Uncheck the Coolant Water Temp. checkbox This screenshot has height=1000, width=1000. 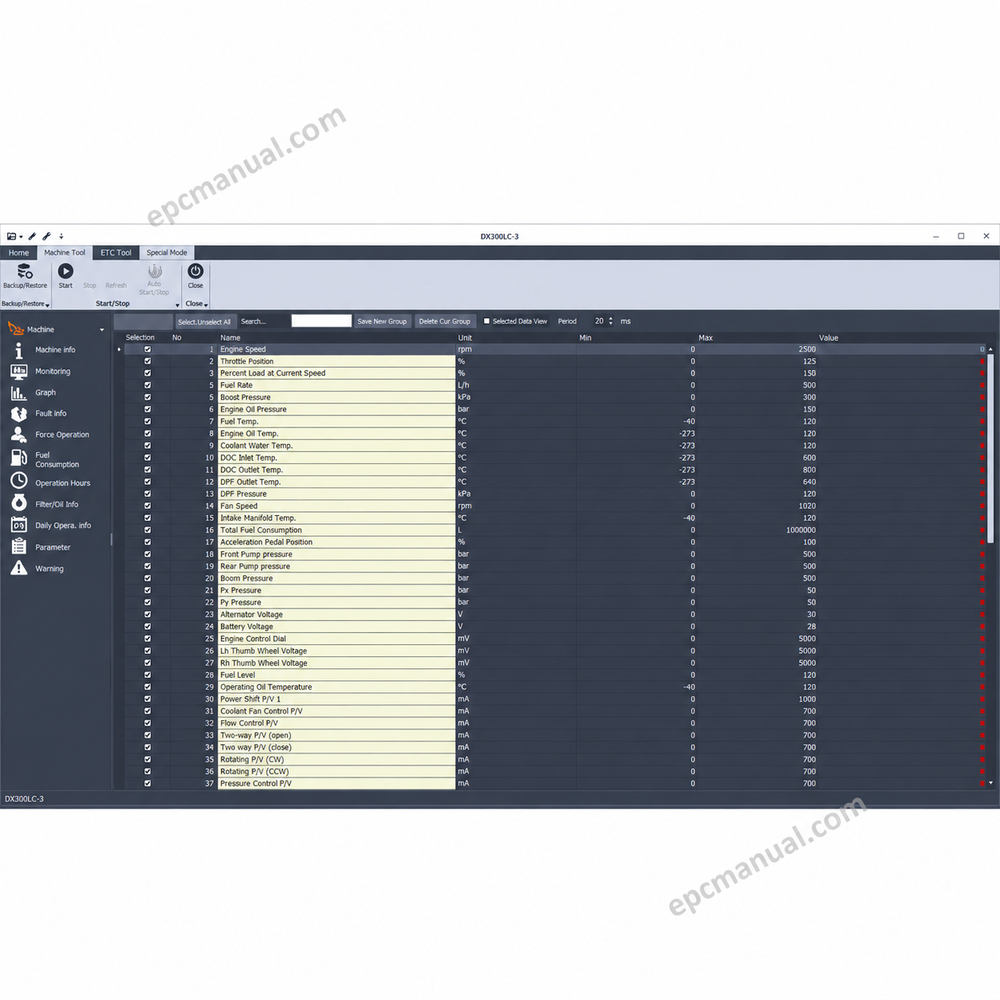147,446
